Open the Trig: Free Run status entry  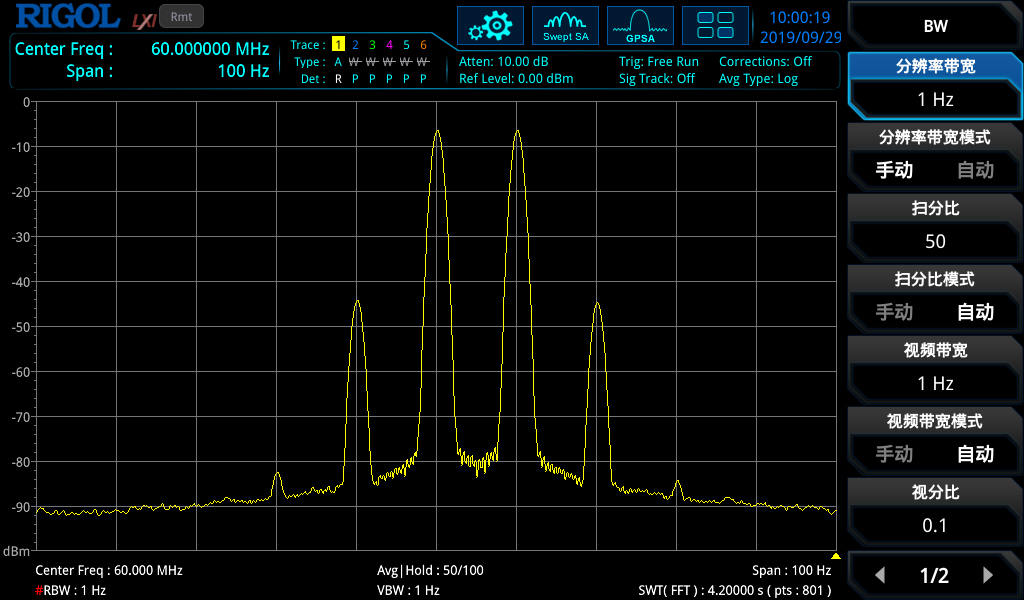(x=660, y=62)
